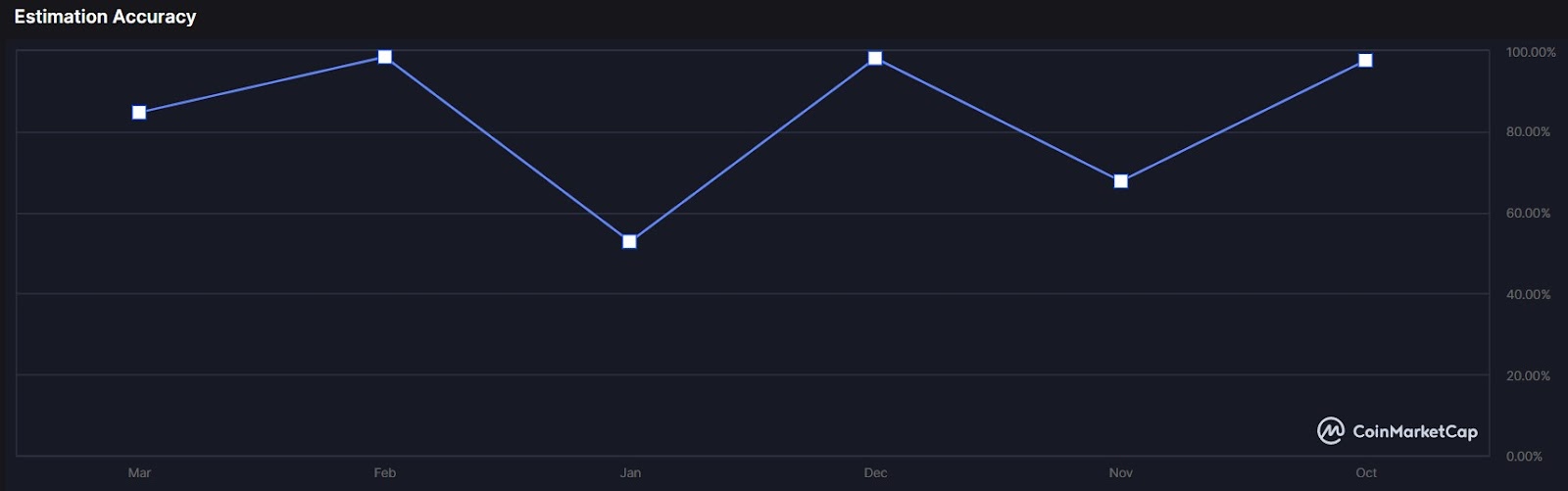Select the Oct data point marker
1568x491 pixels.
coord(1365,61)
